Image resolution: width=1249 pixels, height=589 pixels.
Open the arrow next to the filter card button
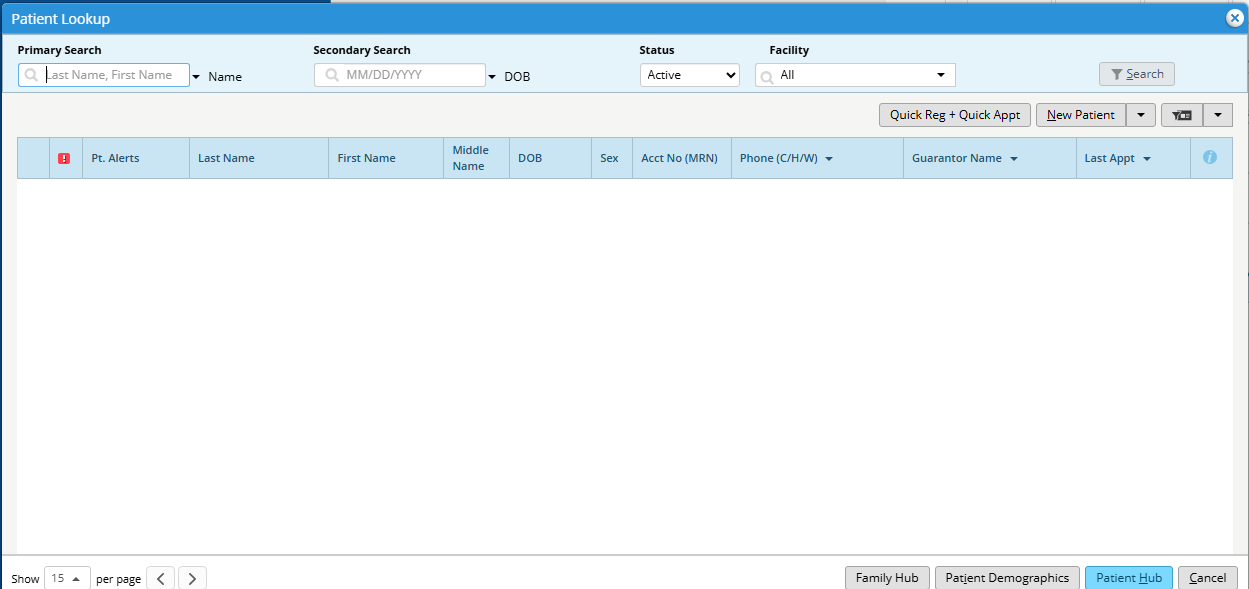coord(1218,115)
